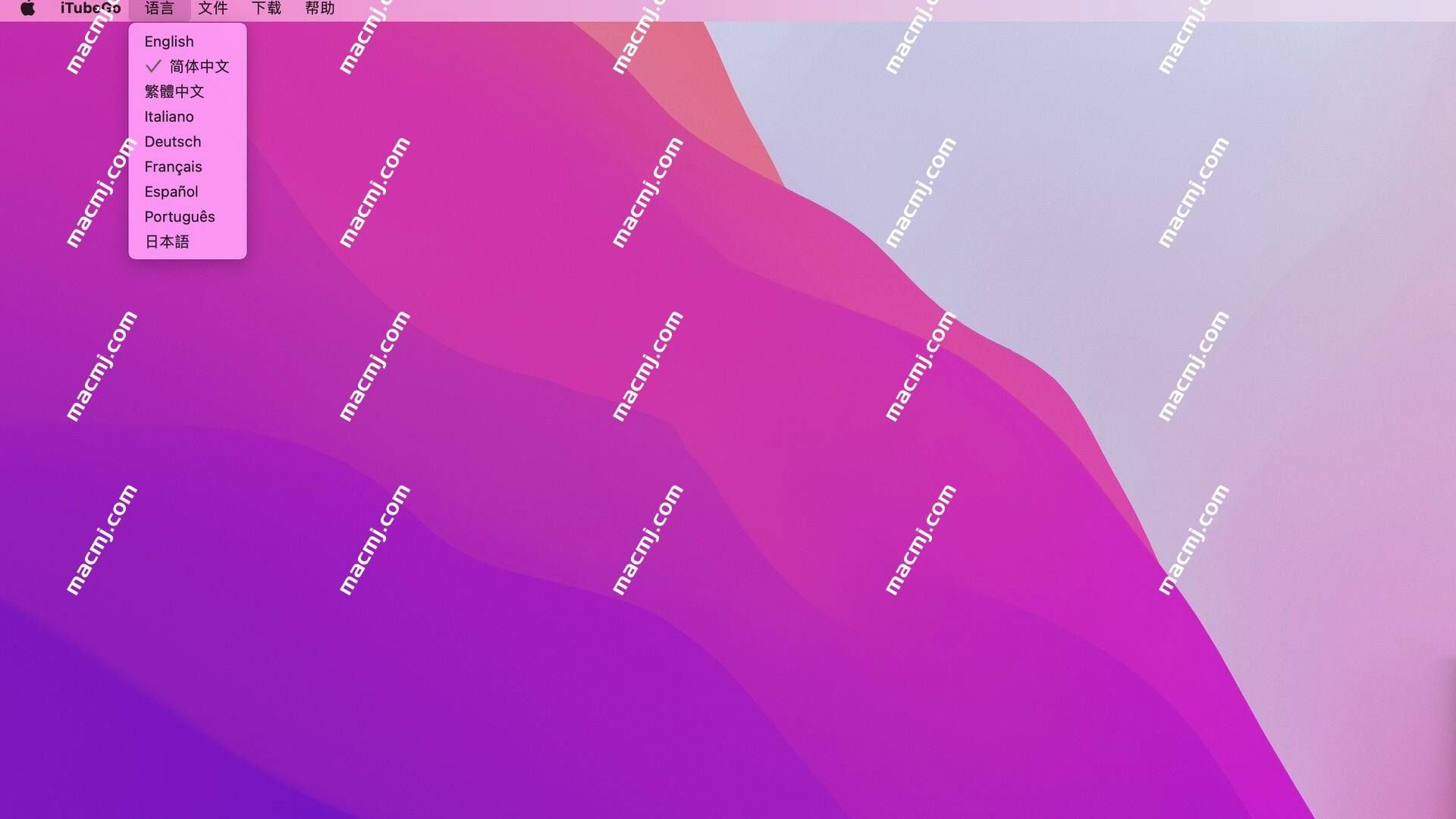Viewport: 1456px width, 819px height.
Task: Select Français language option
Action: (173, 166)
